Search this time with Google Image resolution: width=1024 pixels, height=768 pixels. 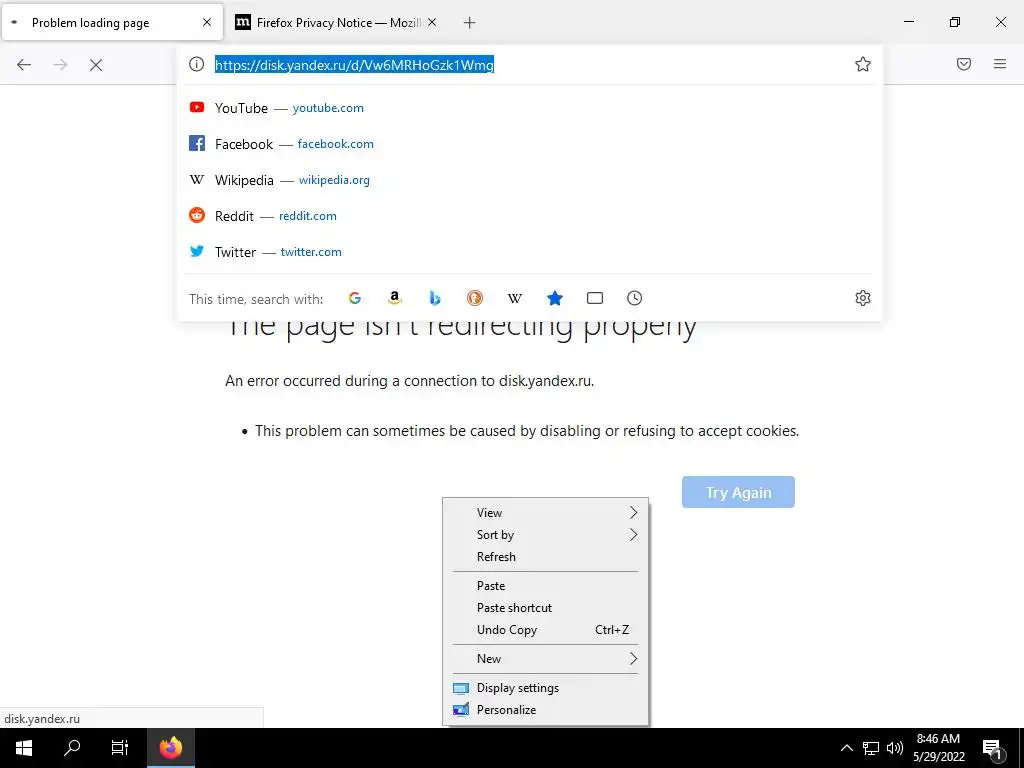pyautogui.click(x=355, y=298)
